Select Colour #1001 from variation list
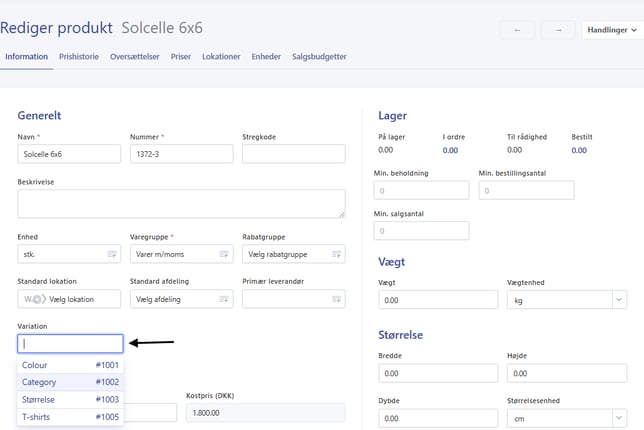 tap(70, 365)
